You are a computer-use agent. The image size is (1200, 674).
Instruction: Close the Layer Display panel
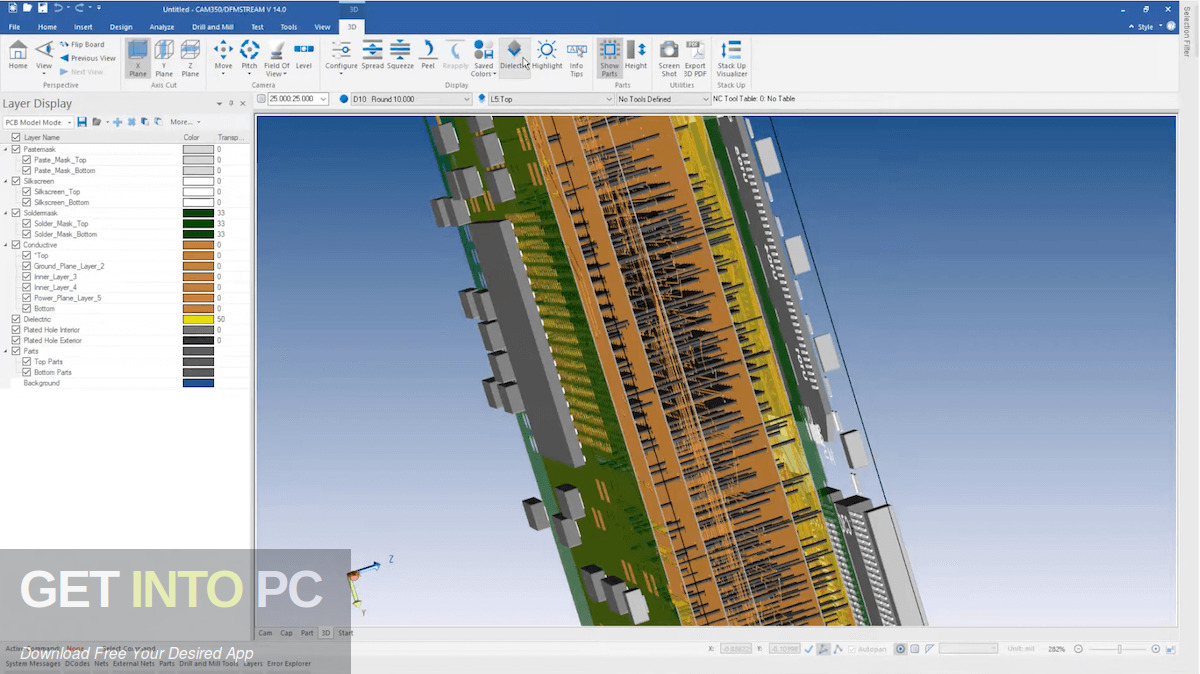pyautogui.click(x=243, y=103)
